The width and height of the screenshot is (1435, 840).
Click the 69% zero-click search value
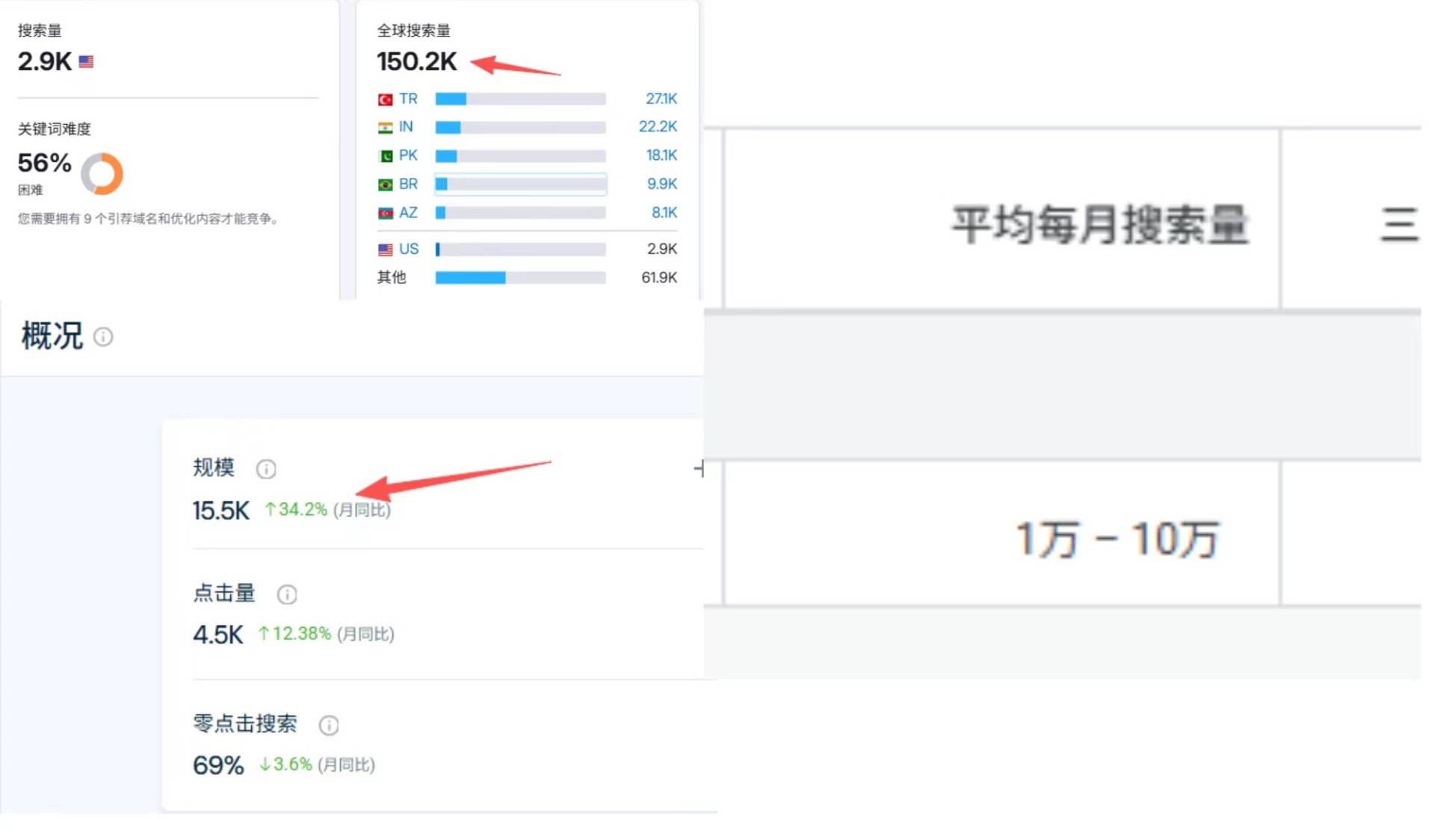point(218,766)
